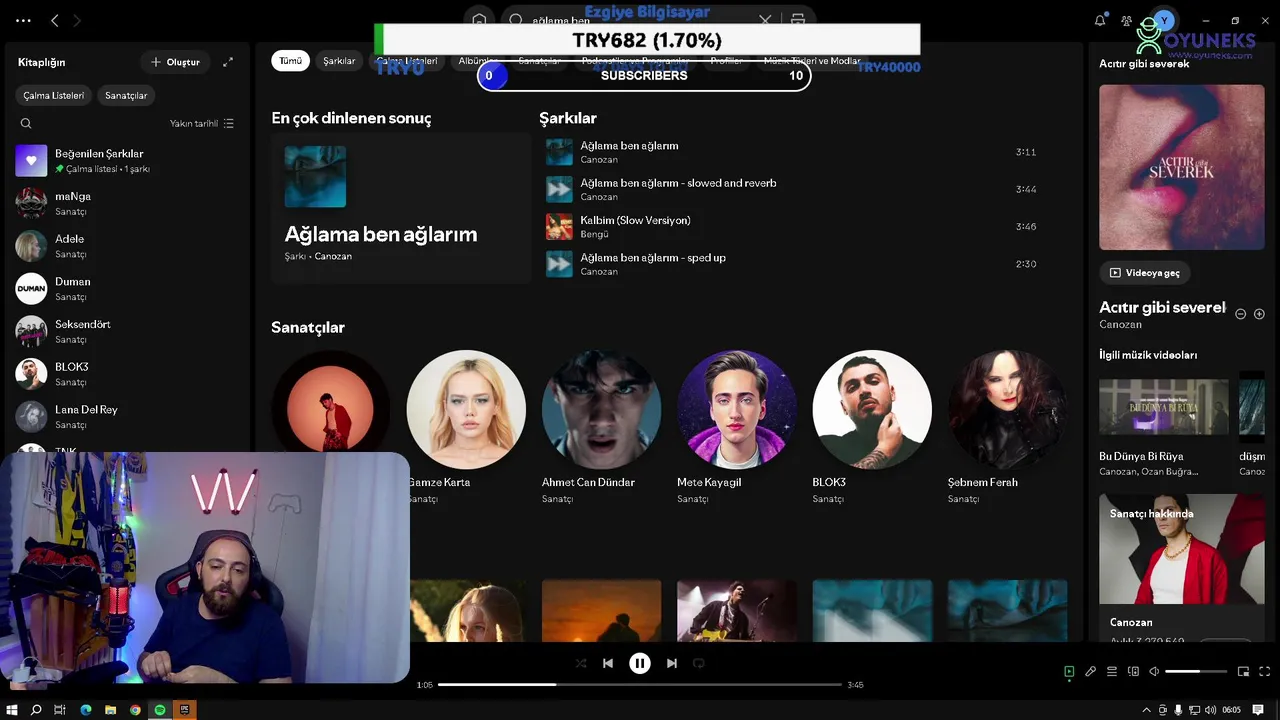Viewport: 1280px width, 720px height.
Task: Toggle the Now Playing view panel
Action: tap(1069, 671)
